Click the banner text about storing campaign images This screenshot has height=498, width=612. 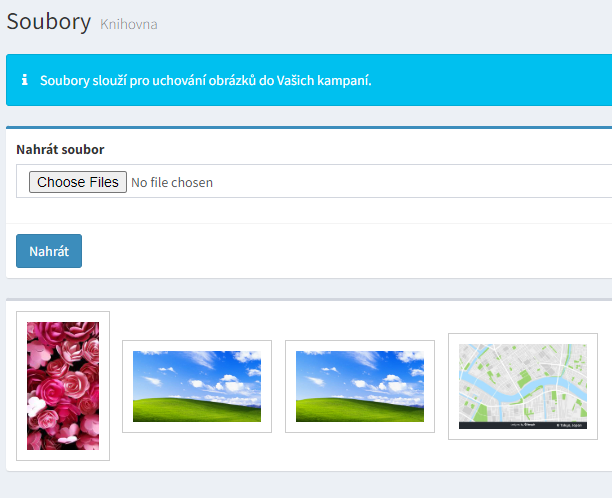pos(205,80)
